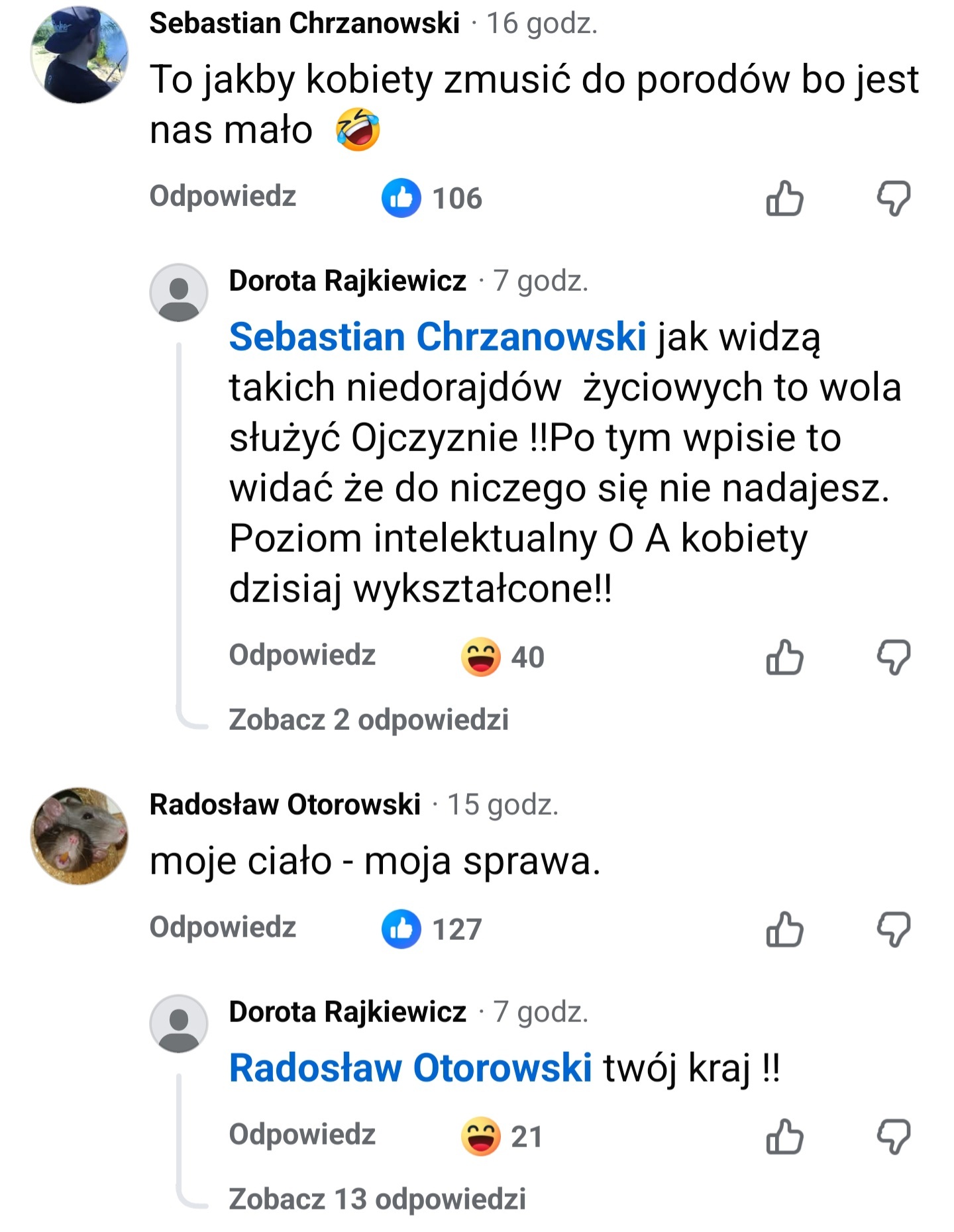Expand 'Zobacz 2 odpowiedzi' replies
Viewport: 954px width, 1232px height.
pos(368,719)
